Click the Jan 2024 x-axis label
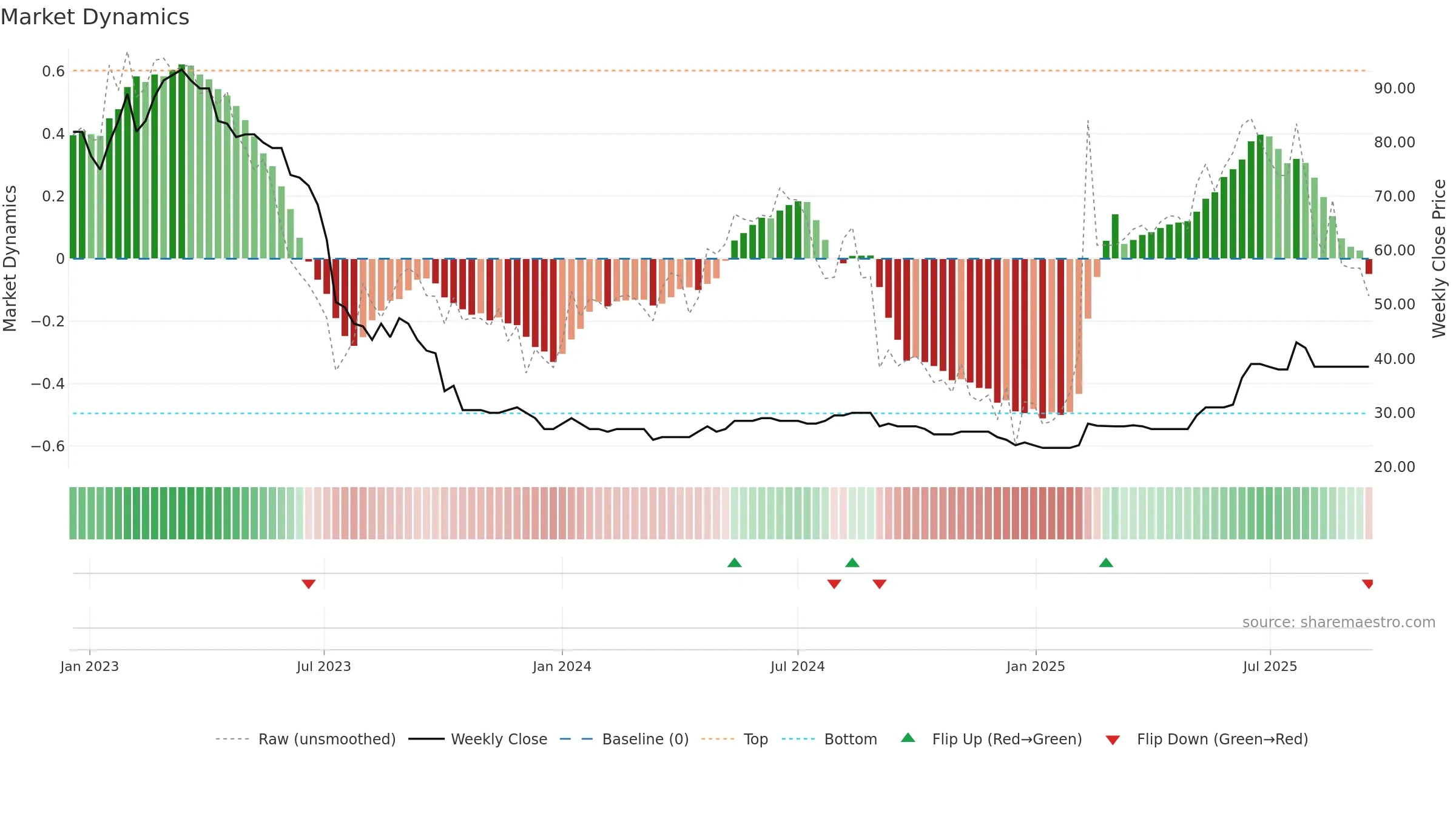This screenshot has width=1456, height=819. tap(562, 666)
